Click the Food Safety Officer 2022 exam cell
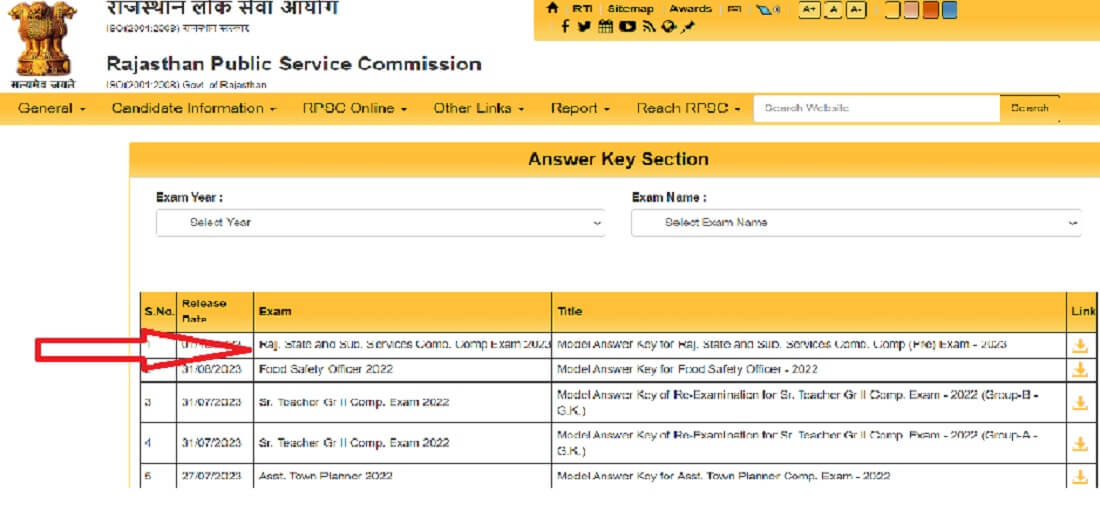 click(403, 370)
